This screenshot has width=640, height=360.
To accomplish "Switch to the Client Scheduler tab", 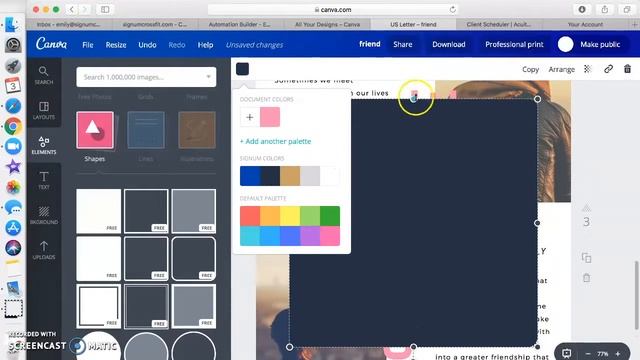I will [499, 24].
